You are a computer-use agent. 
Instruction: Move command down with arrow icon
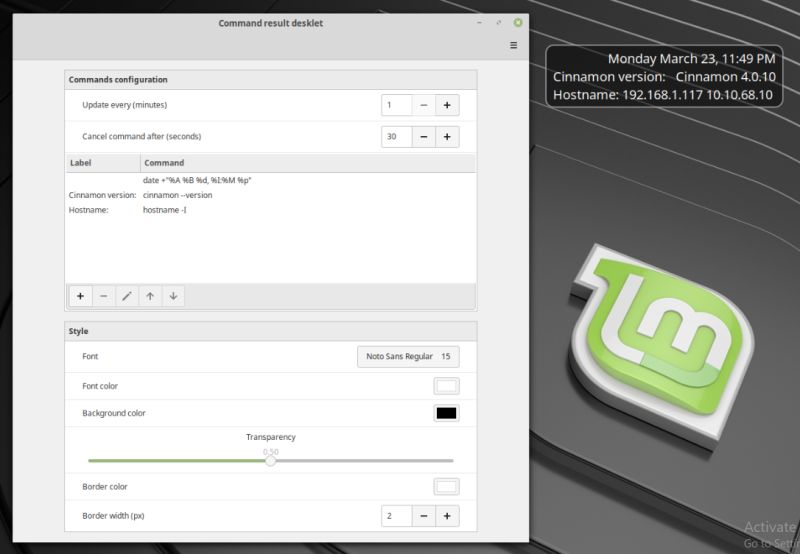tap(173, 296)
